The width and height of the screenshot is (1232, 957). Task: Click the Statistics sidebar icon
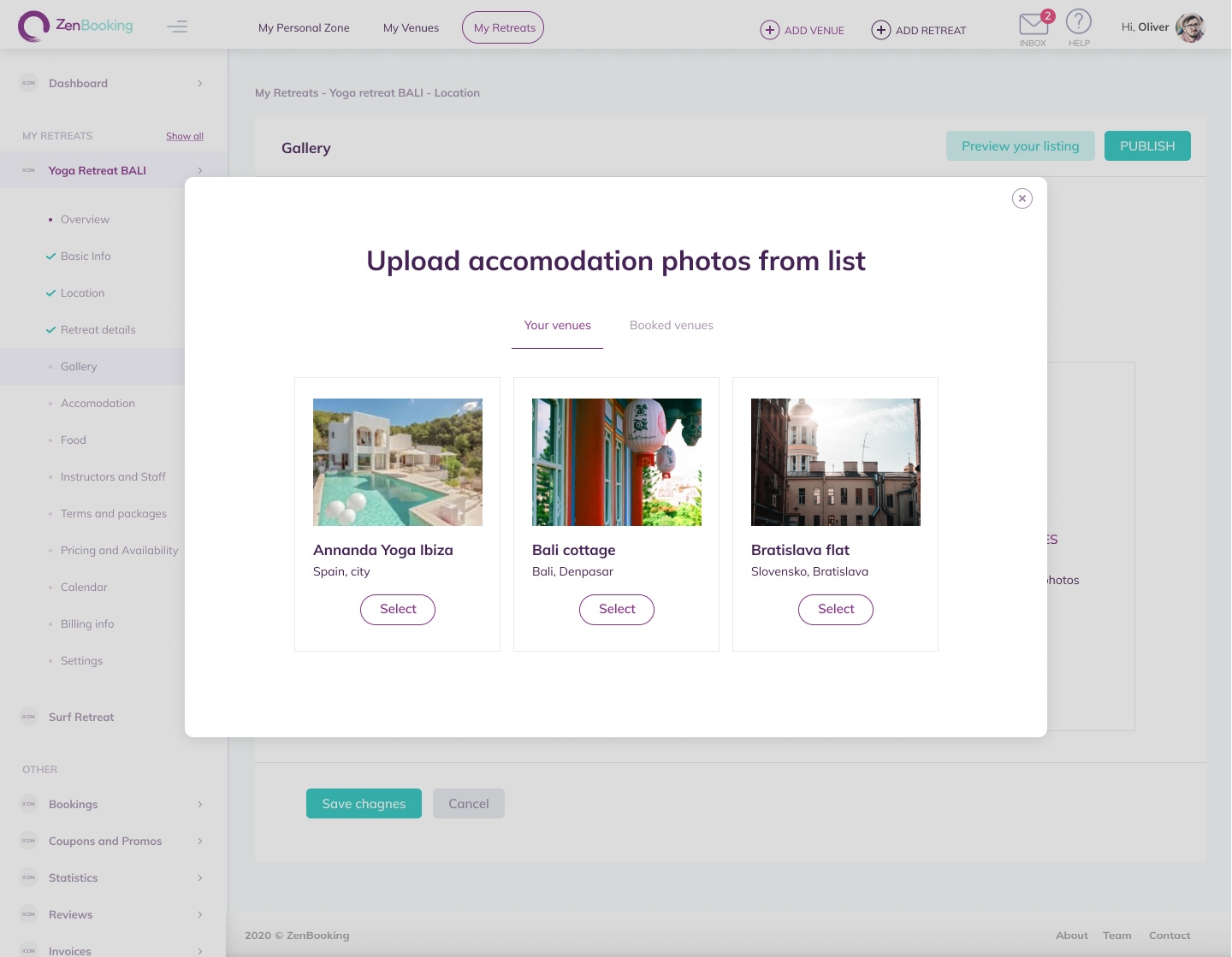(x=29, y=877)
